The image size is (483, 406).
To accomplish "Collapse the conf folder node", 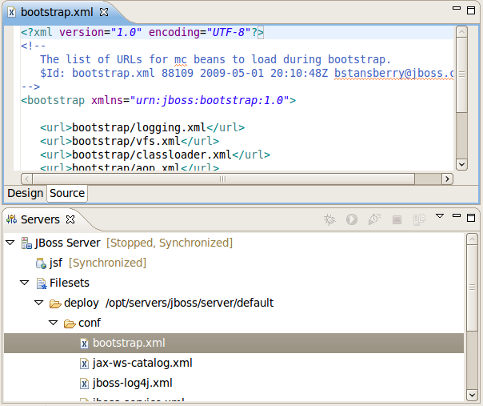I will point(53,323).
